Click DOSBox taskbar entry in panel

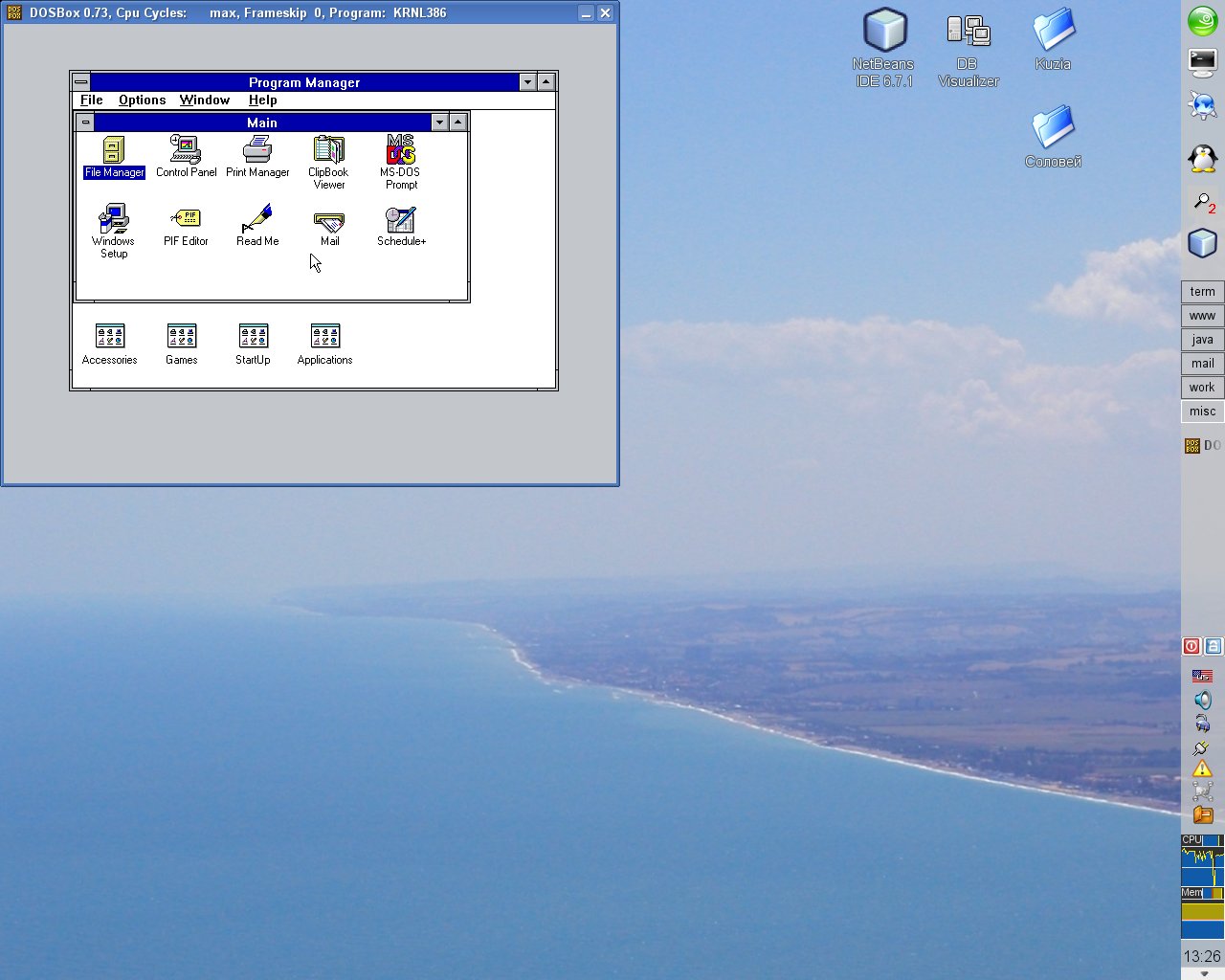(1203, 445)
